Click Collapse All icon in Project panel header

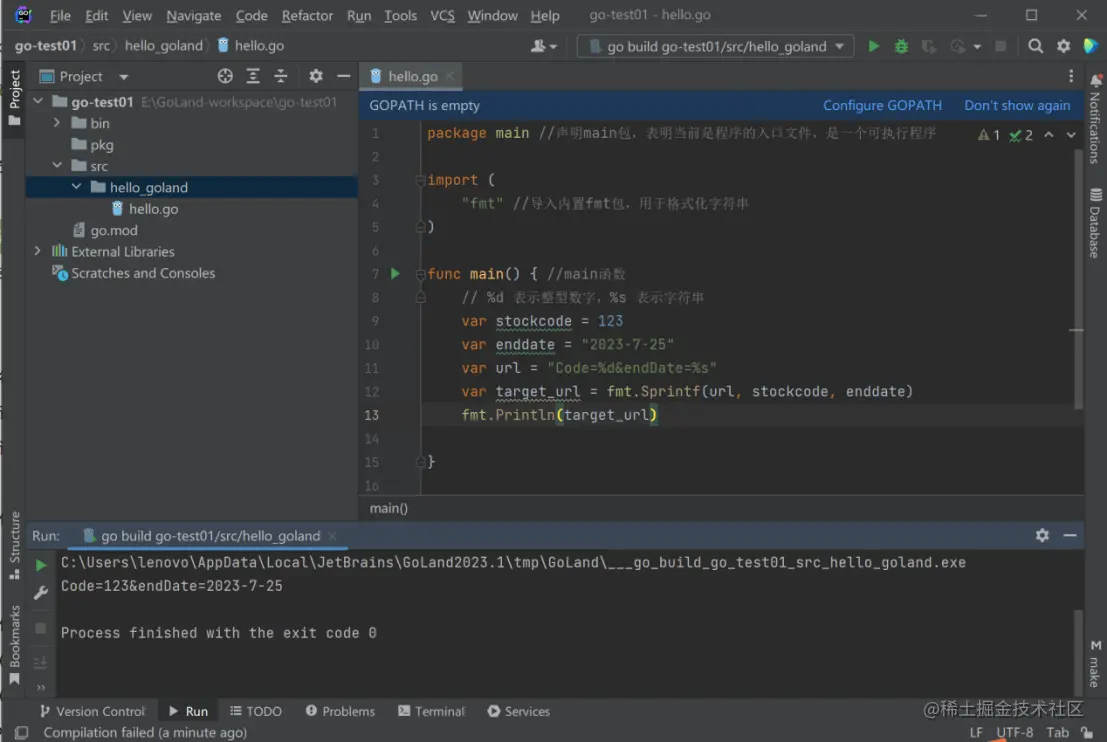pos(281,76)
